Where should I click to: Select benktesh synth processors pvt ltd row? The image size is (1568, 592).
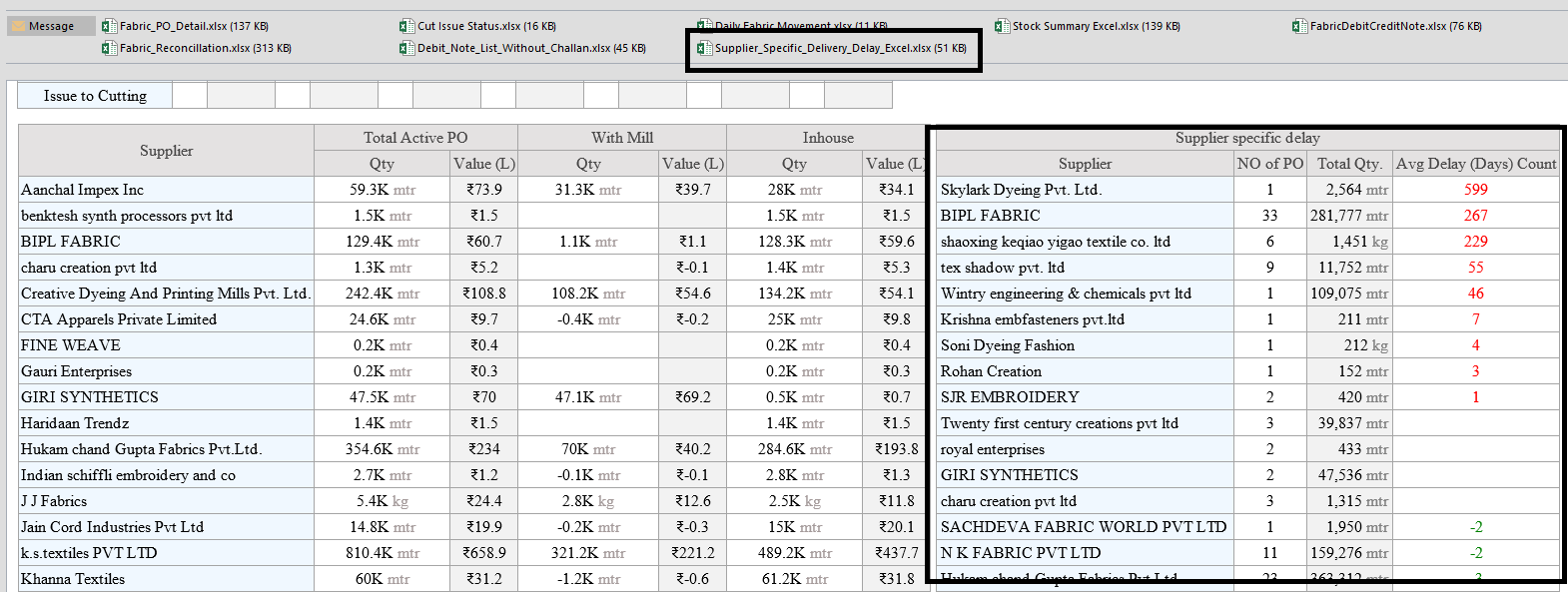click(167, 216)
